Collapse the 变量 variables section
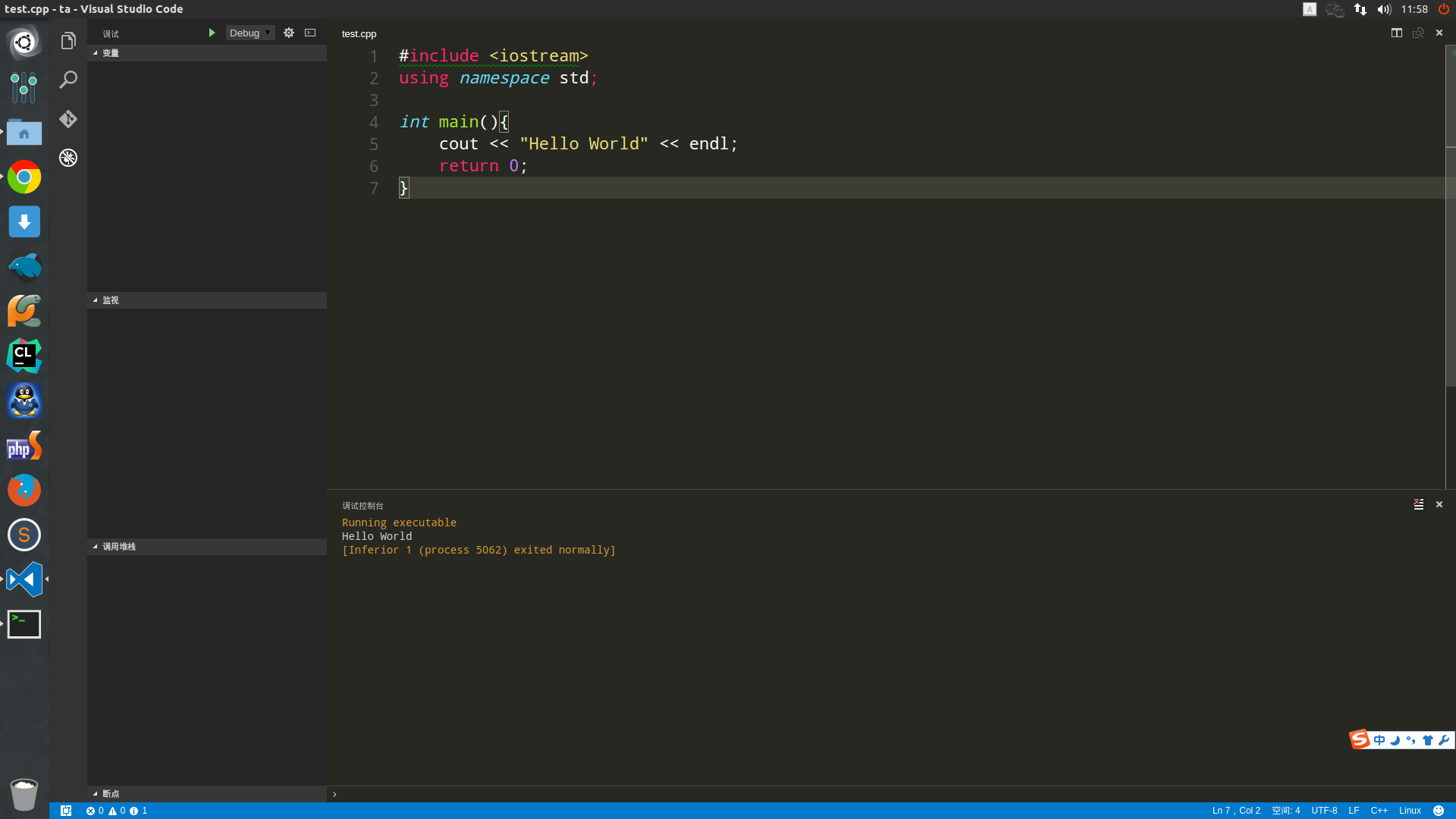The image size is (1456, 819). 111,53
